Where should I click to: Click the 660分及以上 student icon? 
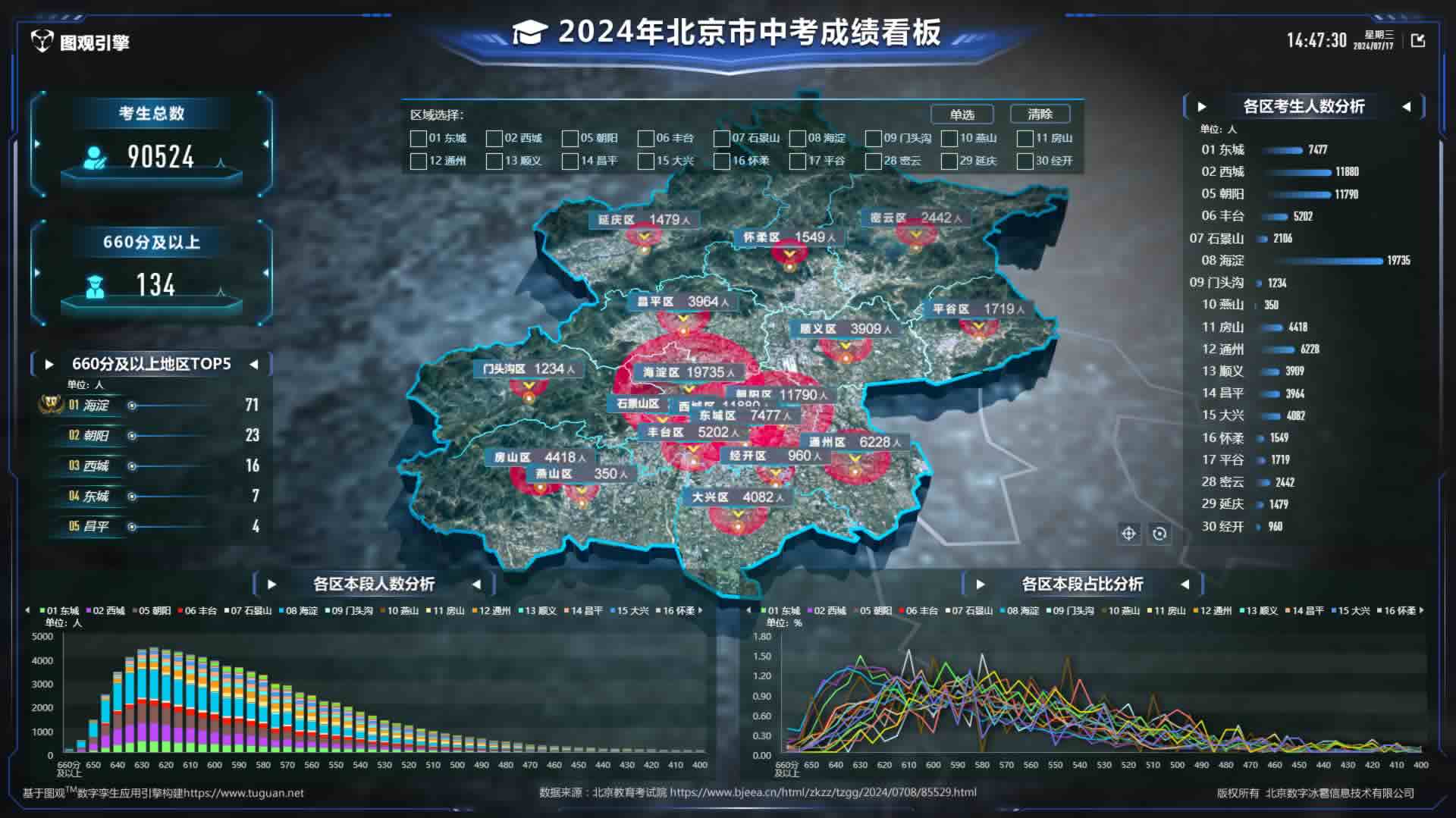[x=95, y=287]
